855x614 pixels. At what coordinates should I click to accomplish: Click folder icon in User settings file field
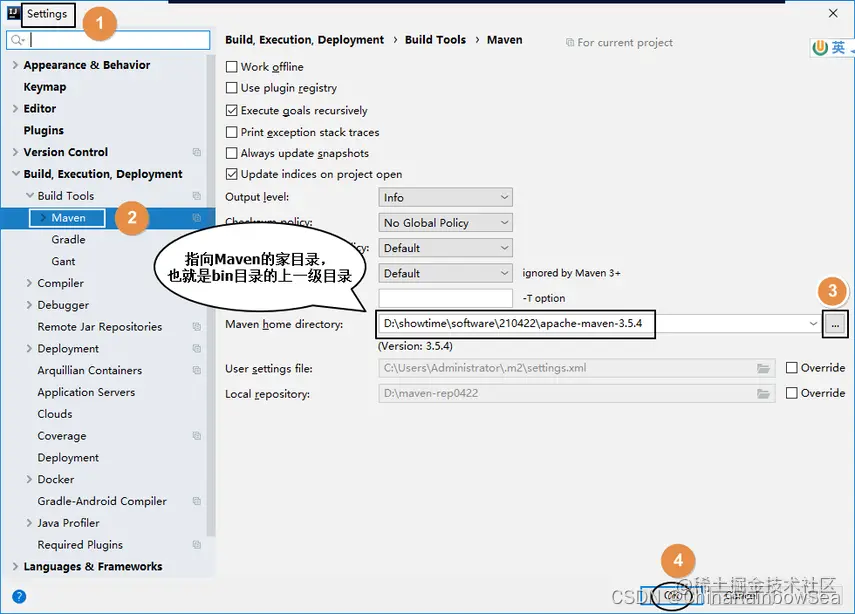click(x=763, y=369)
